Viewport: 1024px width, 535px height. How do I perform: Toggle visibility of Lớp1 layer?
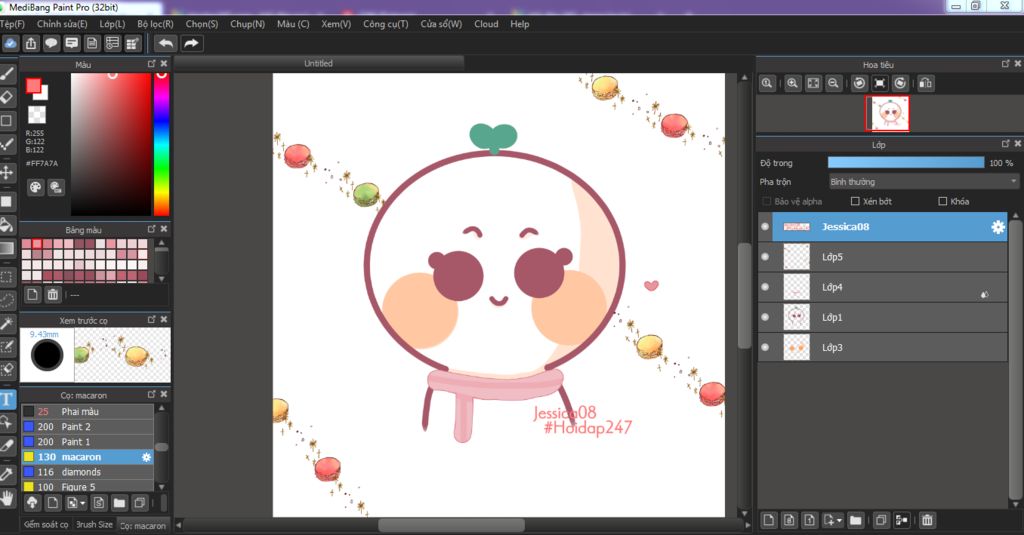point(765,317)
